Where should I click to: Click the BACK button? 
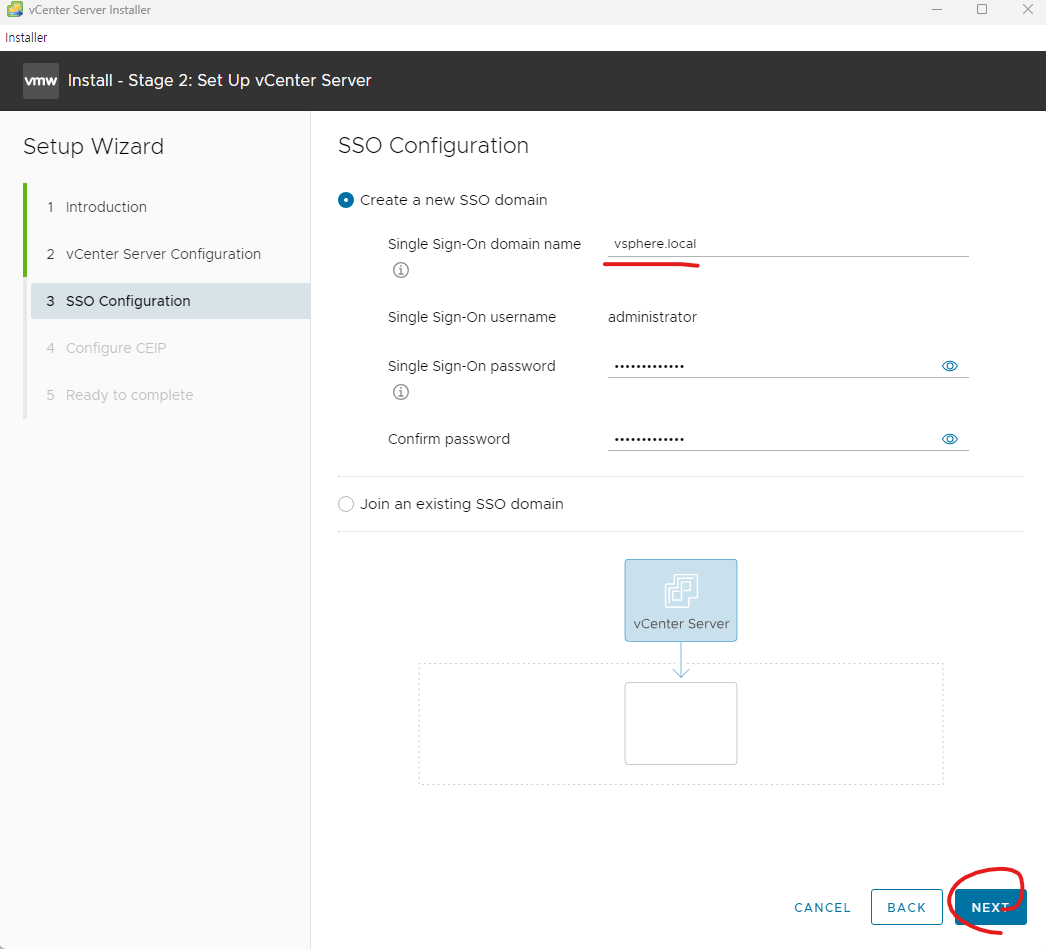tap(907, 907)
